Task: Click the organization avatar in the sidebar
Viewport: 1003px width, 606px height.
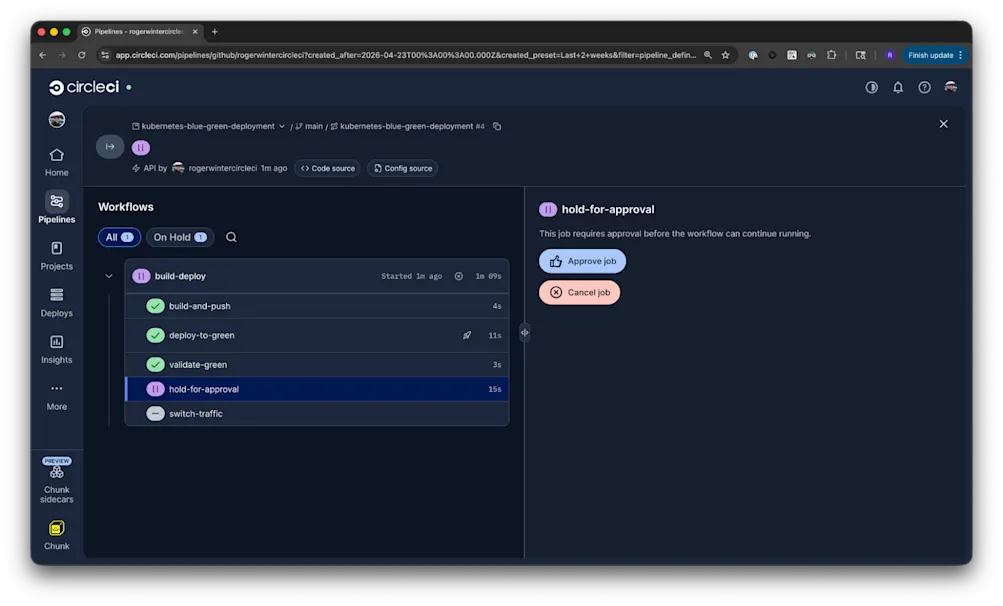Action: coord(57,120)
